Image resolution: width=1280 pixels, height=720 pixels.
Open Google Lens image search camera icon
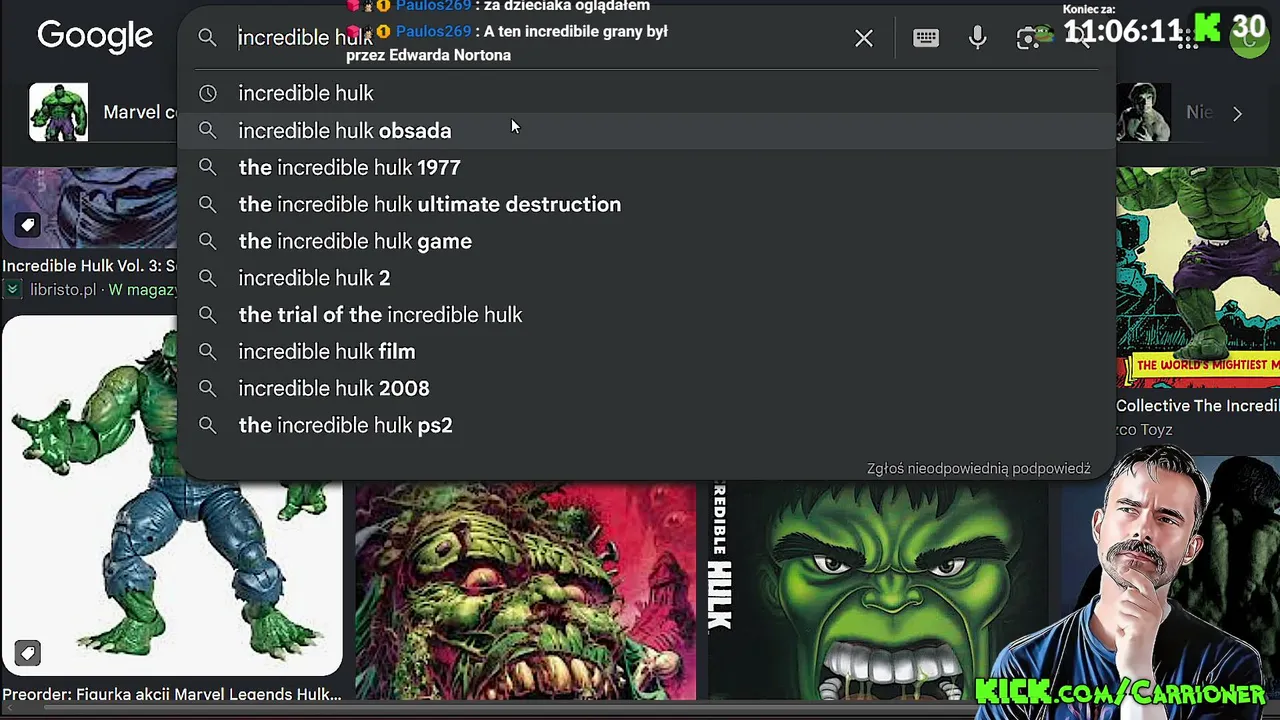tap(1029, 38)
